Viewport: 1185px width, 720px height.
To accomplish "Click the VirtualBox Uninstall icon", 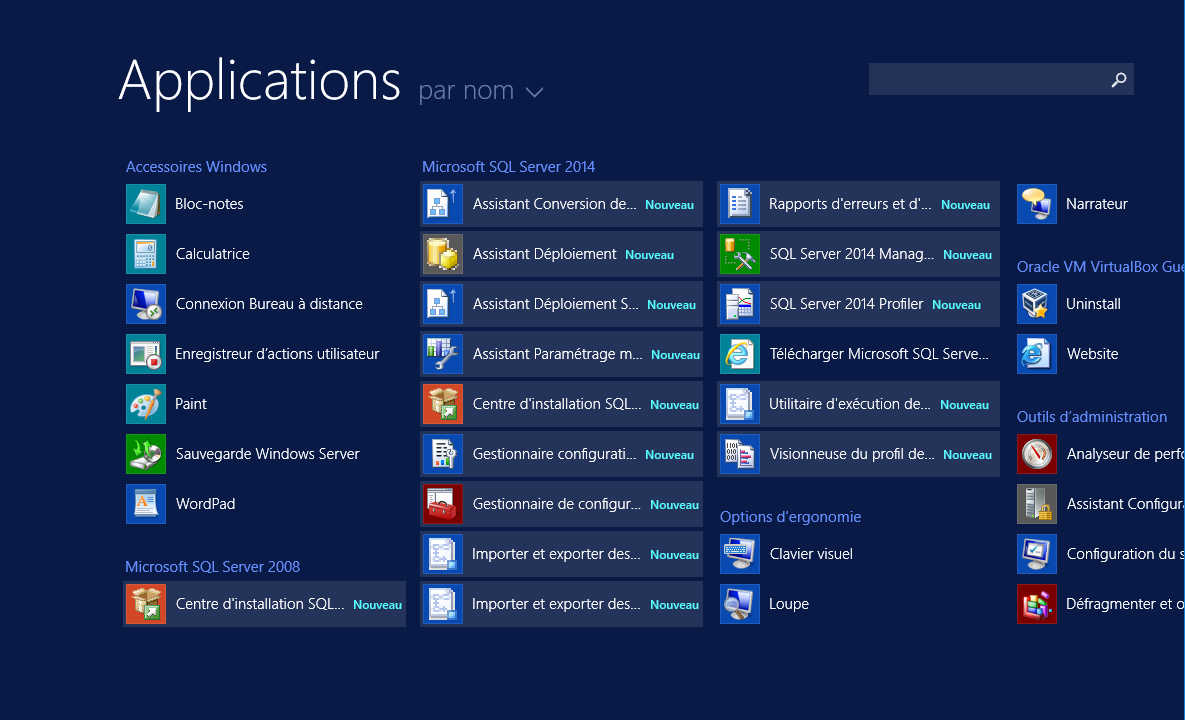I will 1037,304.
